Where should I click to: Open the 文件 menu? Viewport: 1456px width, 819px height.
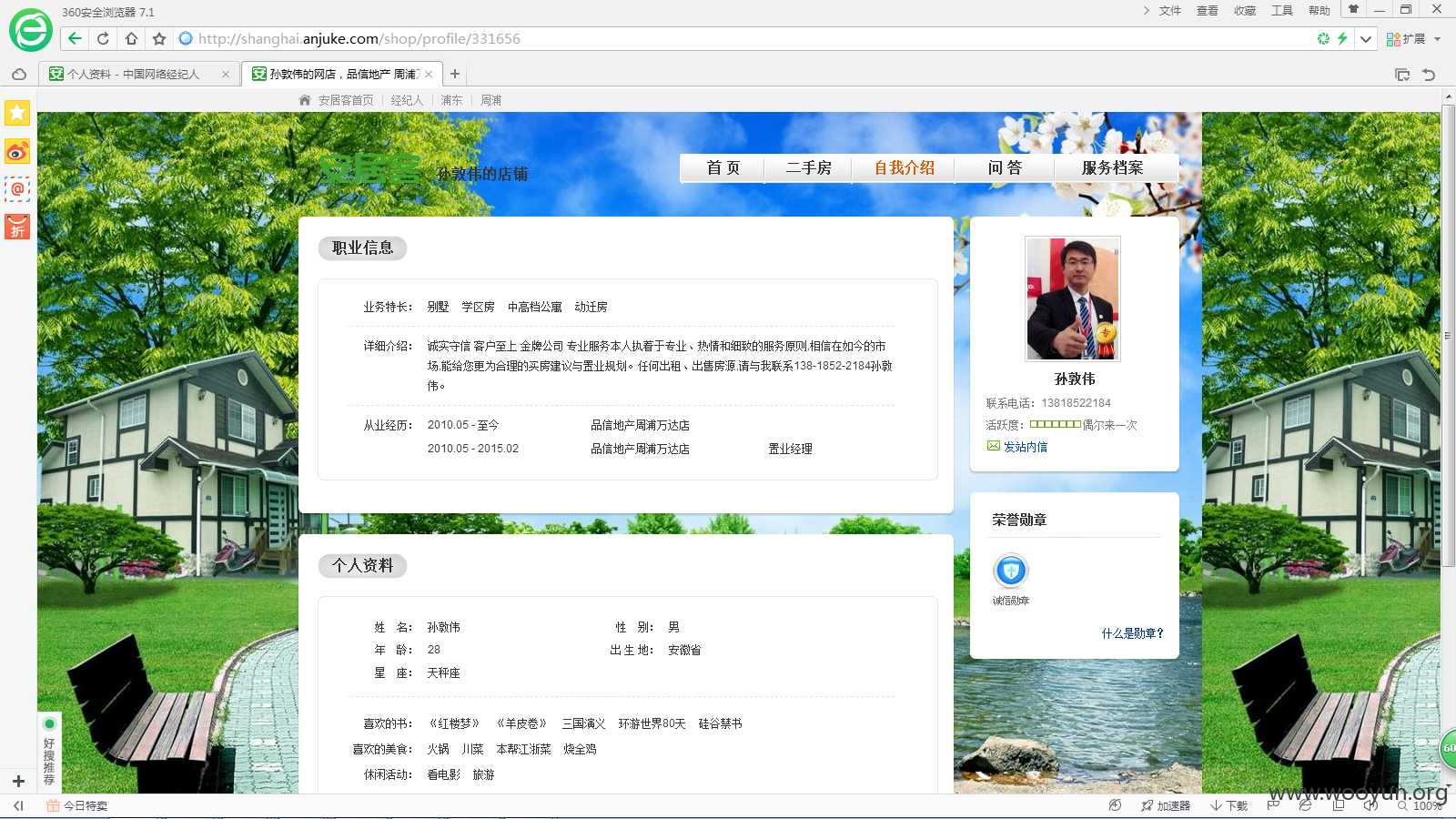1170,10
